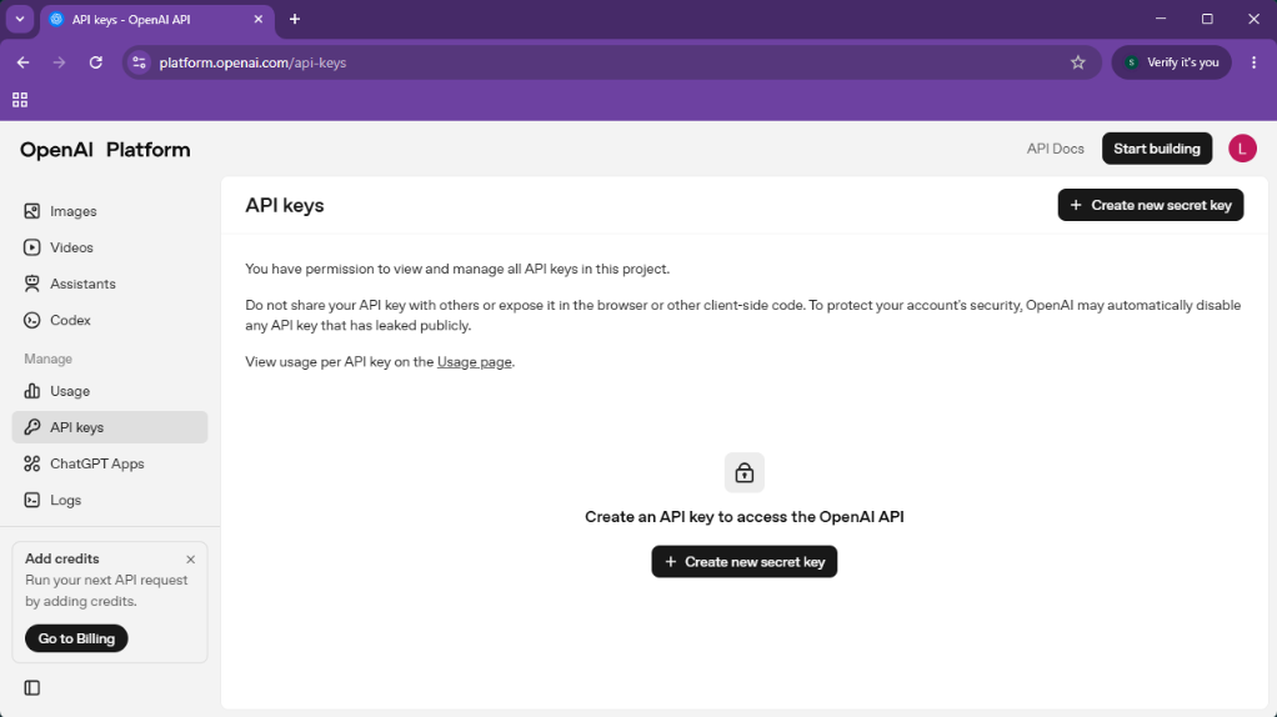Open the Images sidebar item
The height and width of the screenshot is (717, 1277).
[109, 211]
